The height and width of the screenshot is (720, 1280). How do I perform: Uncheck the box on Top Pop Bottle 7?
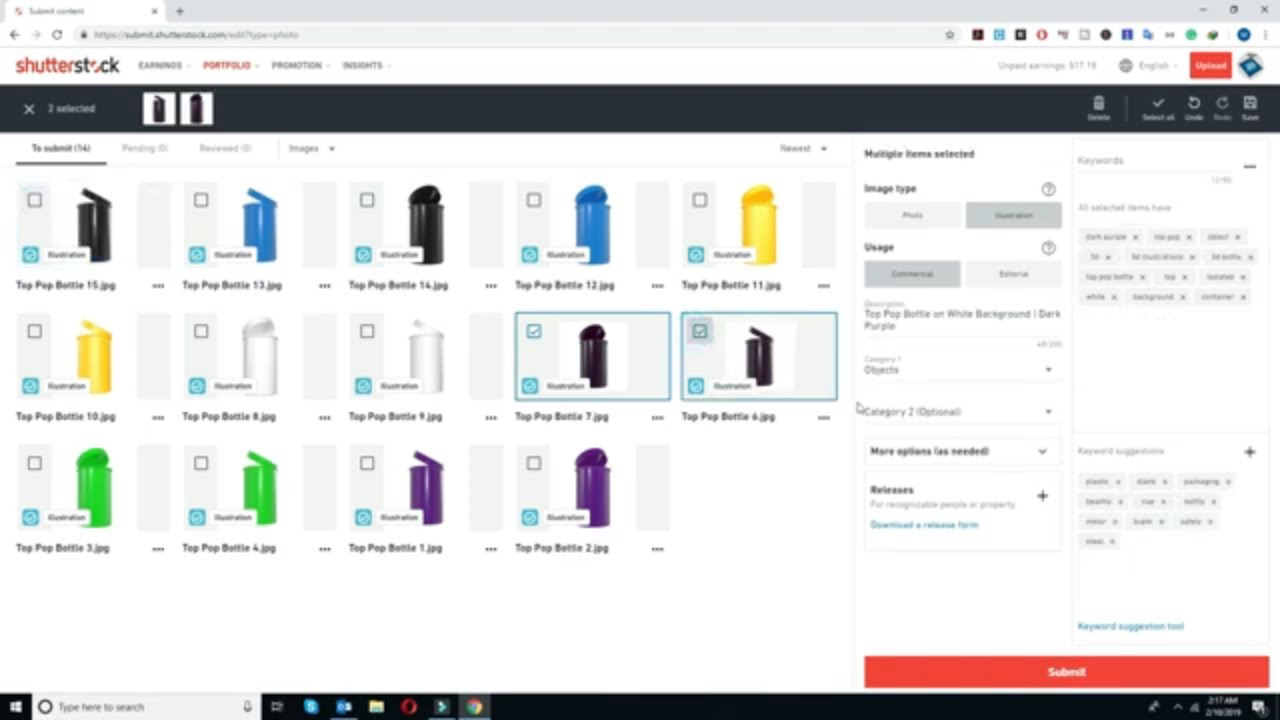click(x=534, y=331)
